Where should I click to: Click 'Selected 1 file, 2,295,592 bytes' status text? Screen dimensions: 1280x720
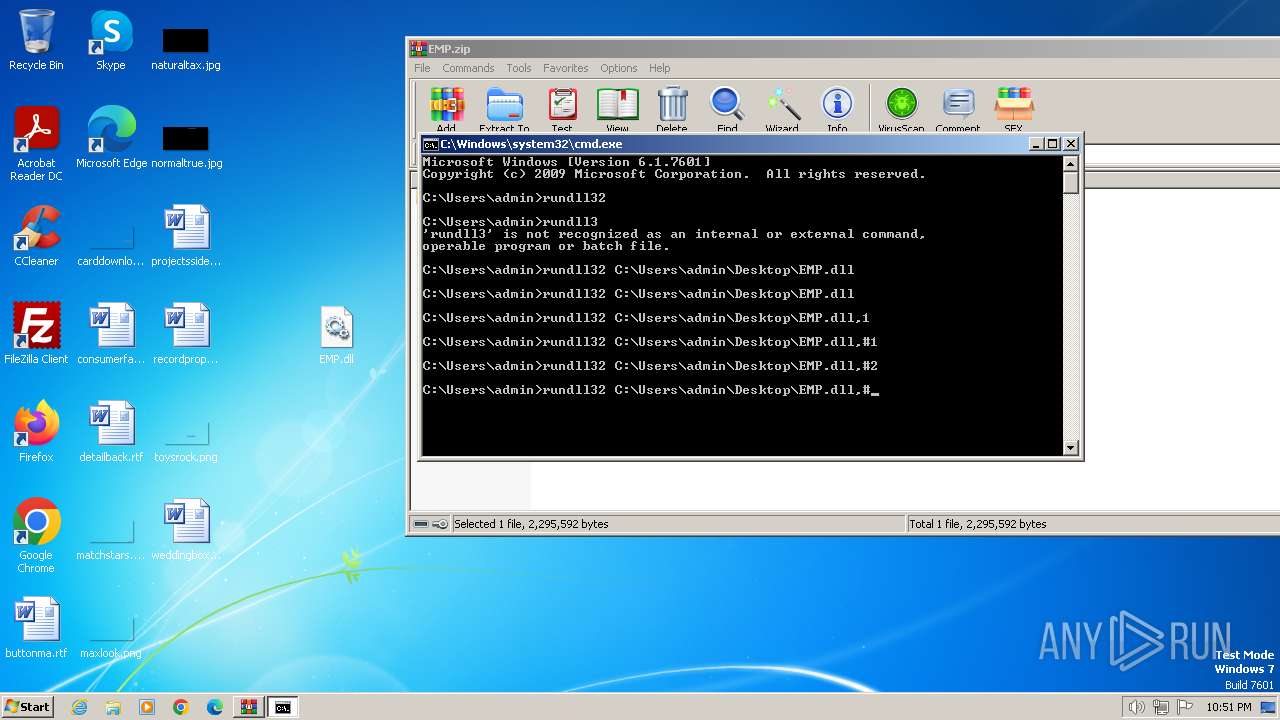[531, 524]
